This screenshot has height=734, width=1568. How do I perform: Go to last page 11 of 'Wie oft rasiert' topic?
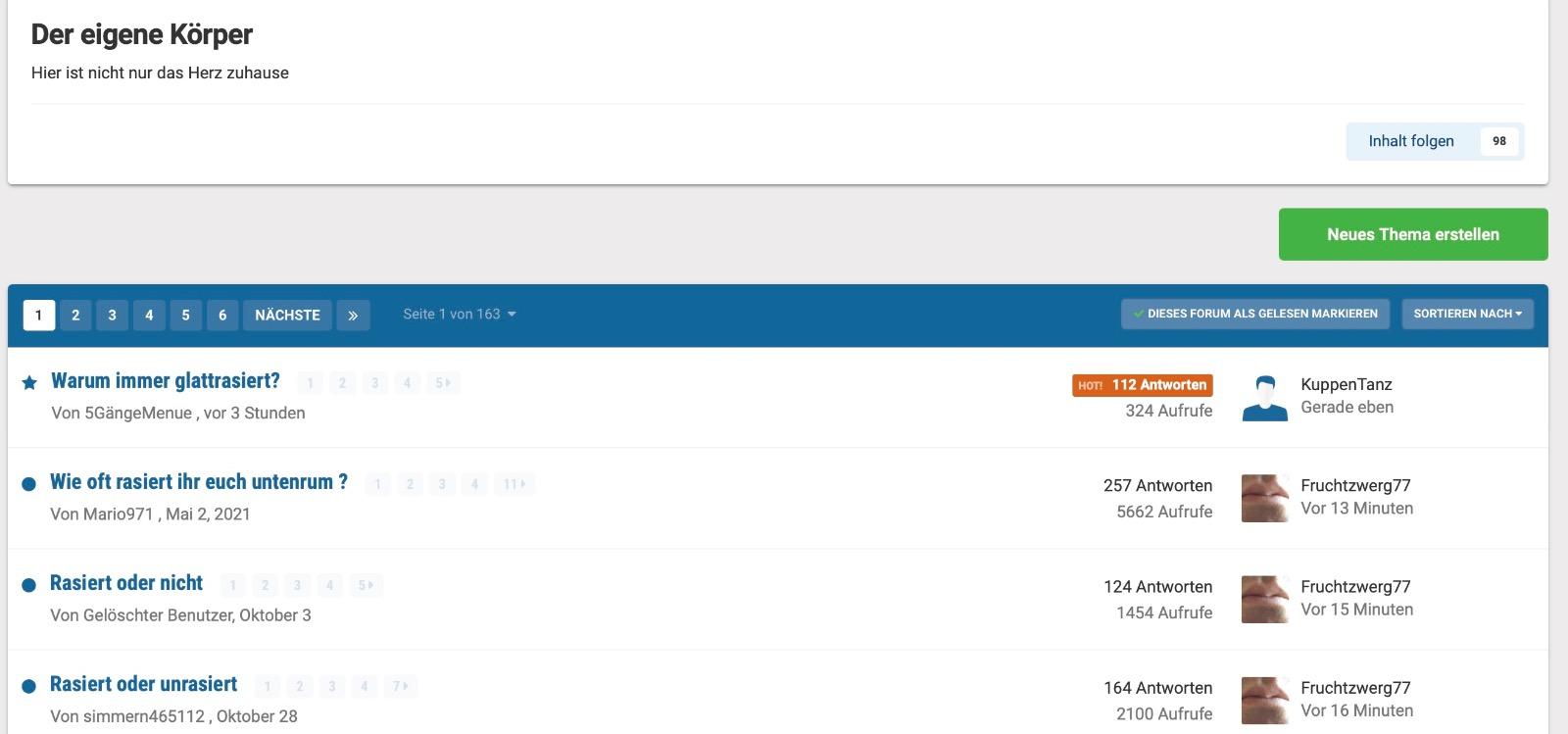coord(514,484)
